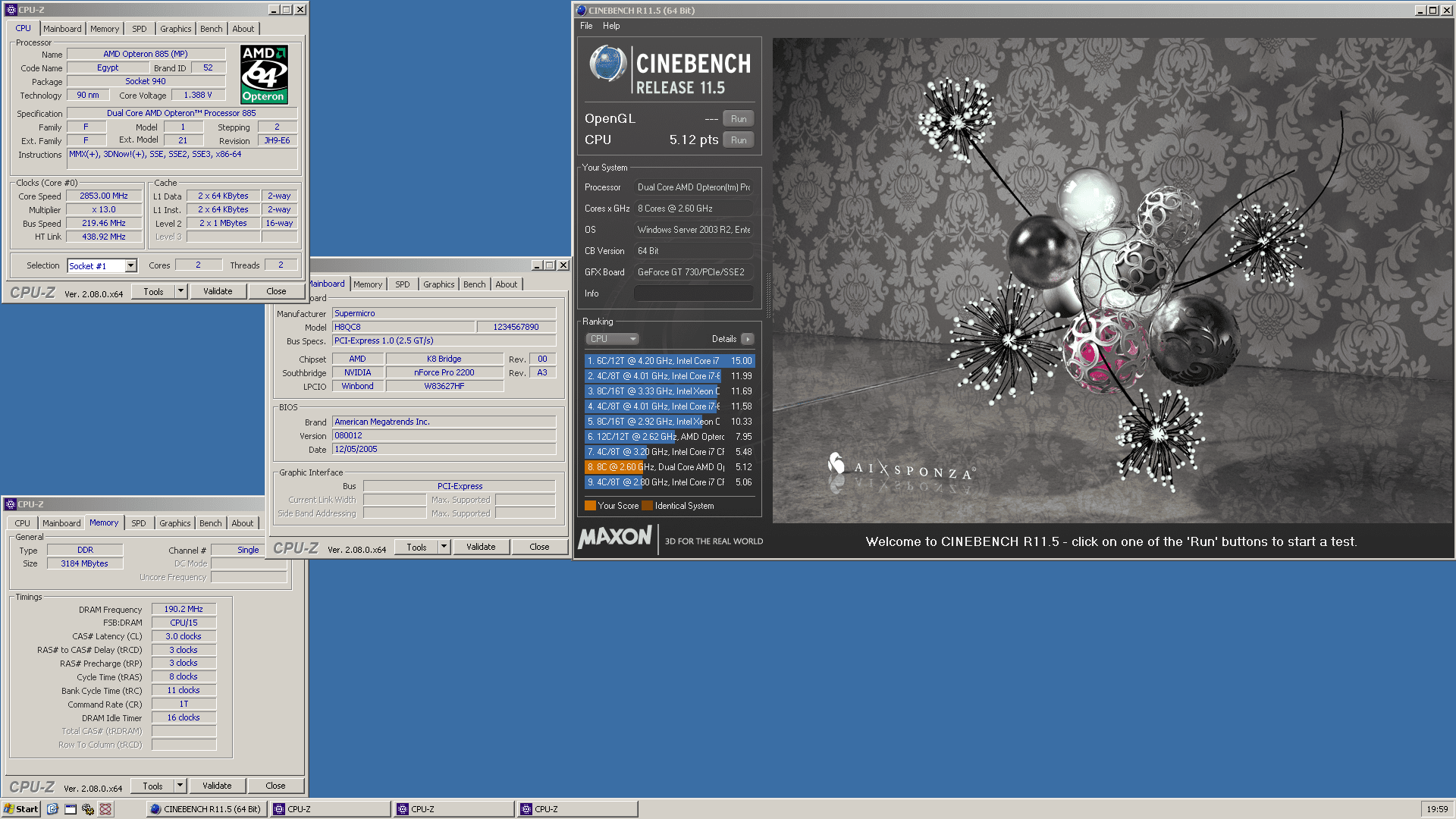Open the Socket #1 selection dropdown

pyautogui.click(x=130, y=265)
